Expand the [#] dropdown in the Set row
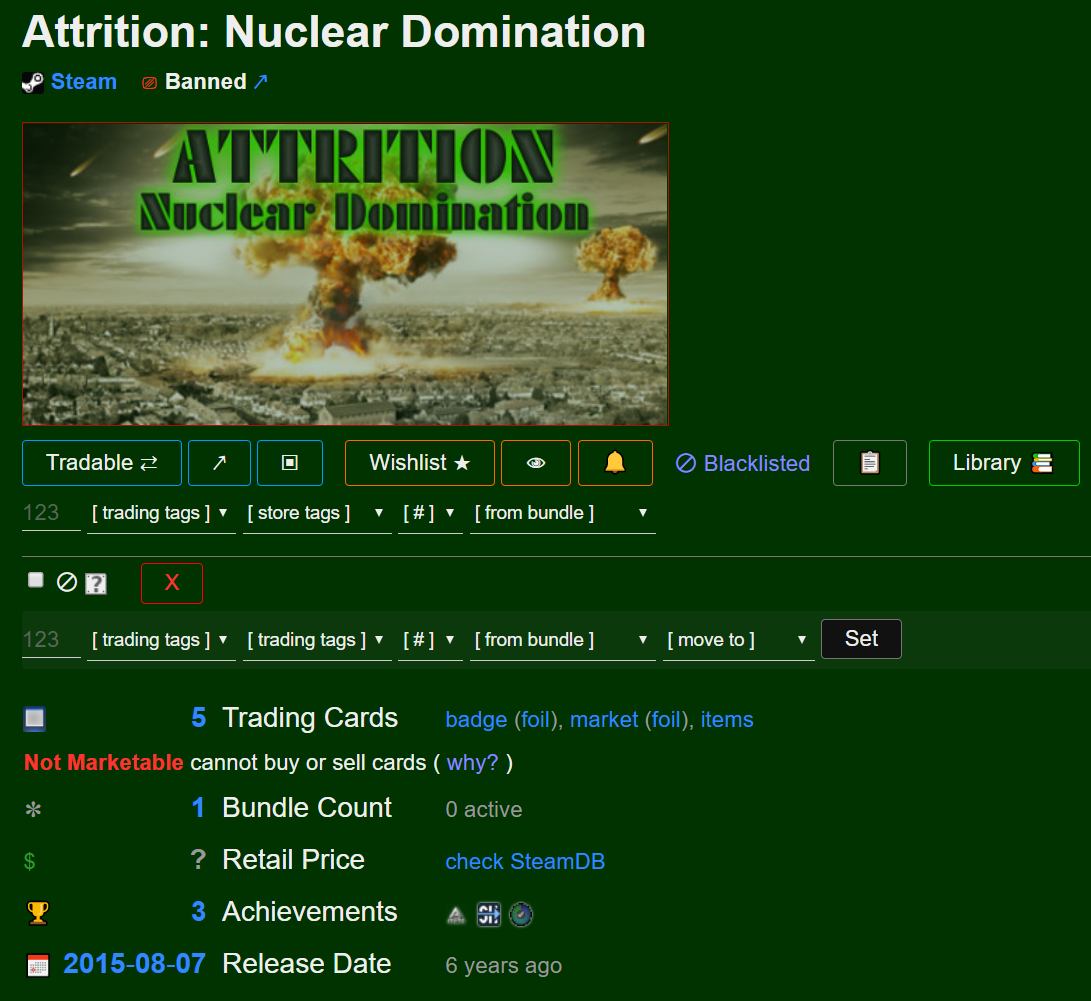Image resolution: width=1091 pixels, height=1001 pixels. pyautogui.click(x=430, y=640)
